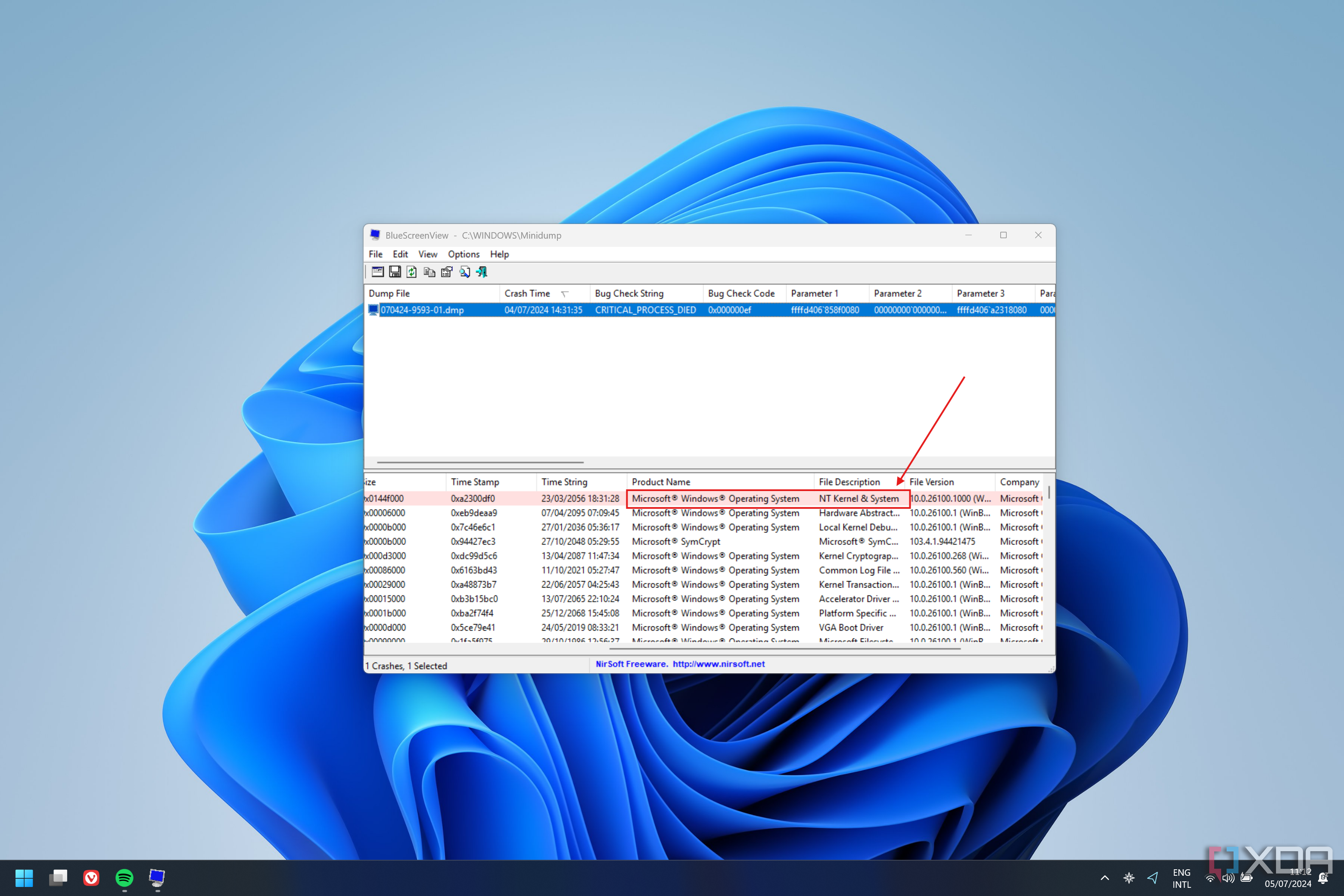The width and height of the screenshot is (1344, 896).
Task: Click the dump file icon beside 070424-9593-01.dmp
Action: click(374, 310)
